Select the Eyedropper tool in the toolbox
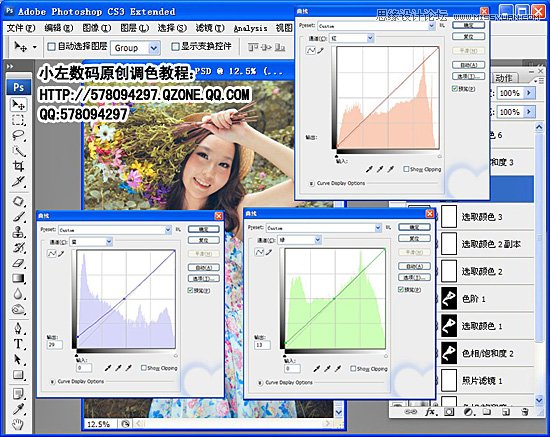The width and height of the screenshot is (550, 437). pos(18,409)
